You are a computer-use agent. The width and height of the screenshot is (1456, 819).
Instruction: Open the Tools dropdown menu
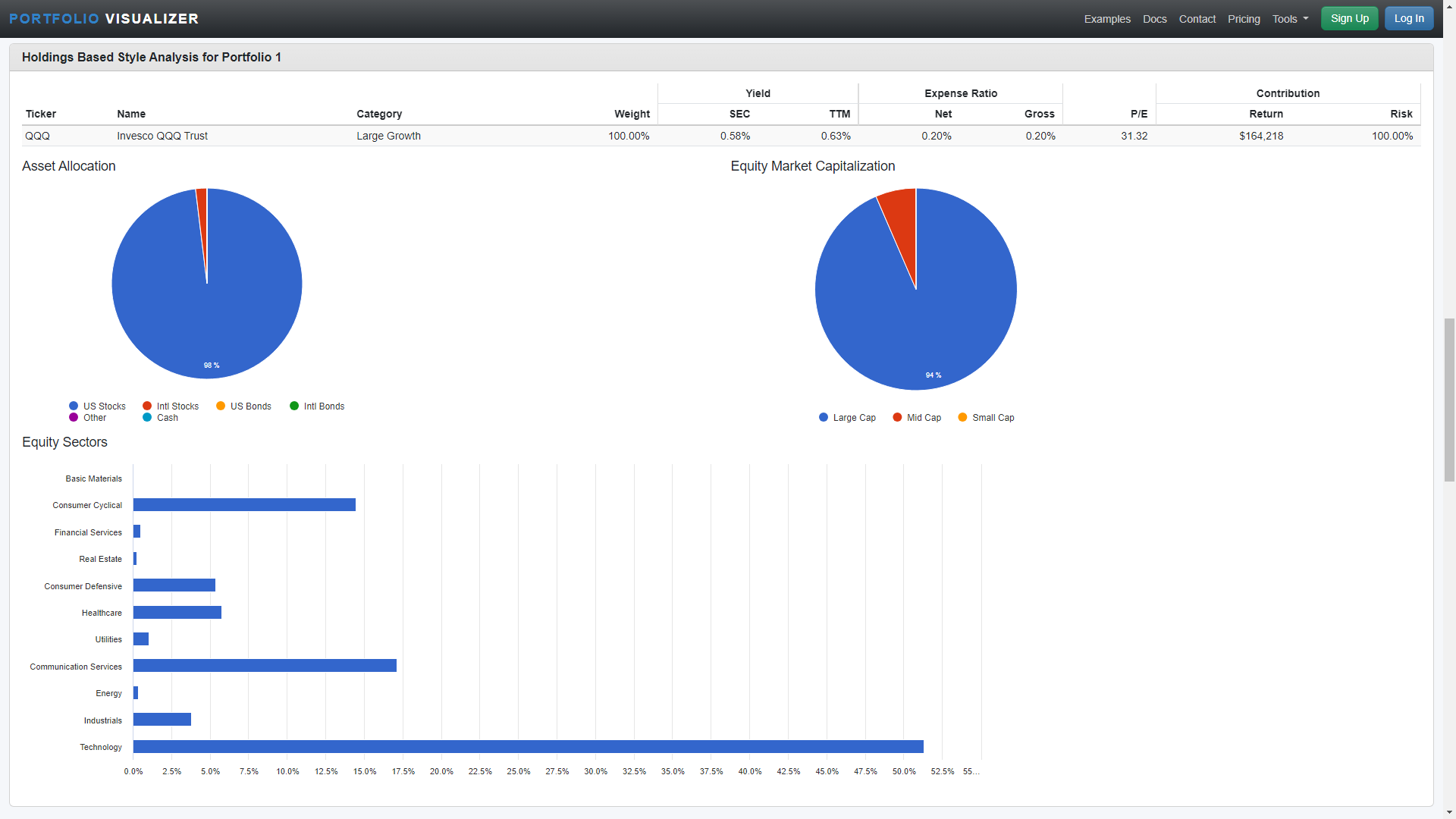pos(1290,19)
